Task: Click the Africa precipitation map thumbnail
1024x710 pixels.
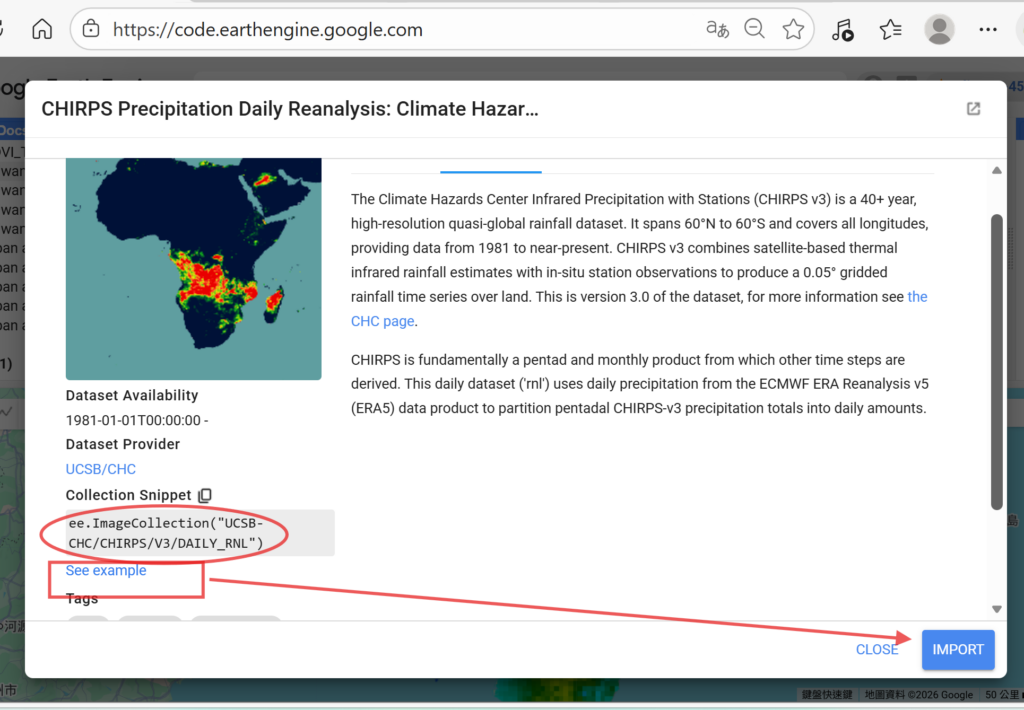Action: point(193,268)
